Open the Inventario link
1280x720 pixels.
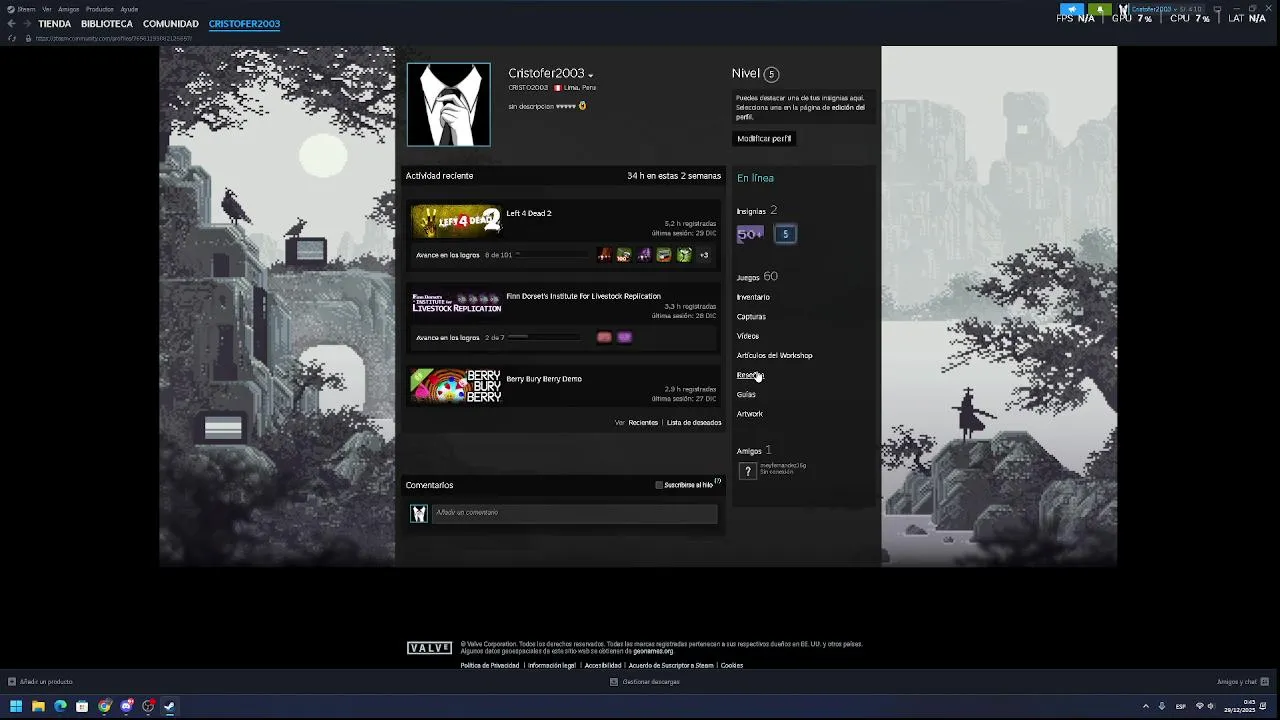[x=753, y=297]
